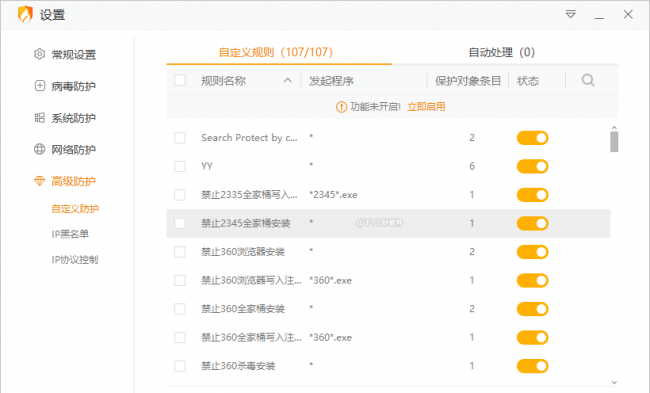Viewport: 650px width, 393px height.
Task: Click the 状态 column header
Action: point(528,80)
